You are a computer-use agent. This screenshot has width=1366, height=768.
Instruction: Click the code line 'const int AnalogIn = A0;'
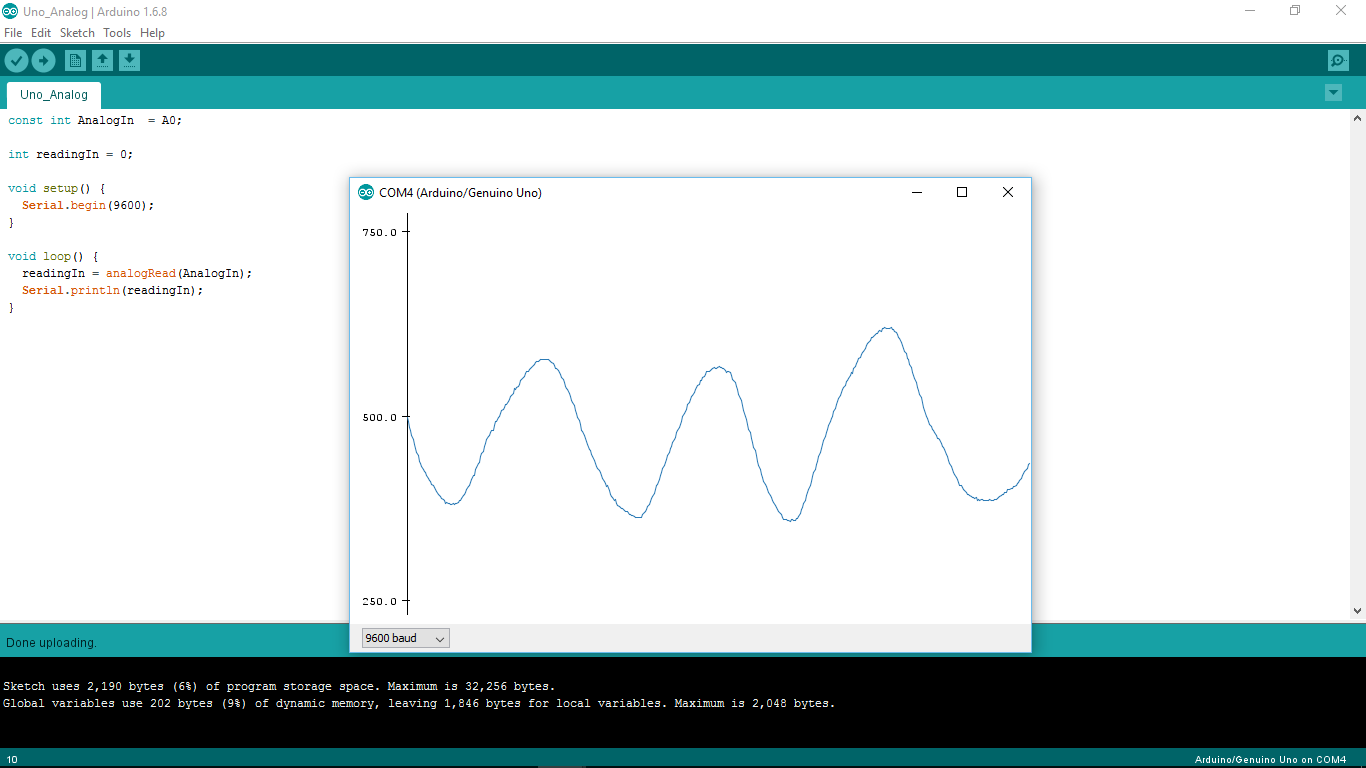coord(95,120)
